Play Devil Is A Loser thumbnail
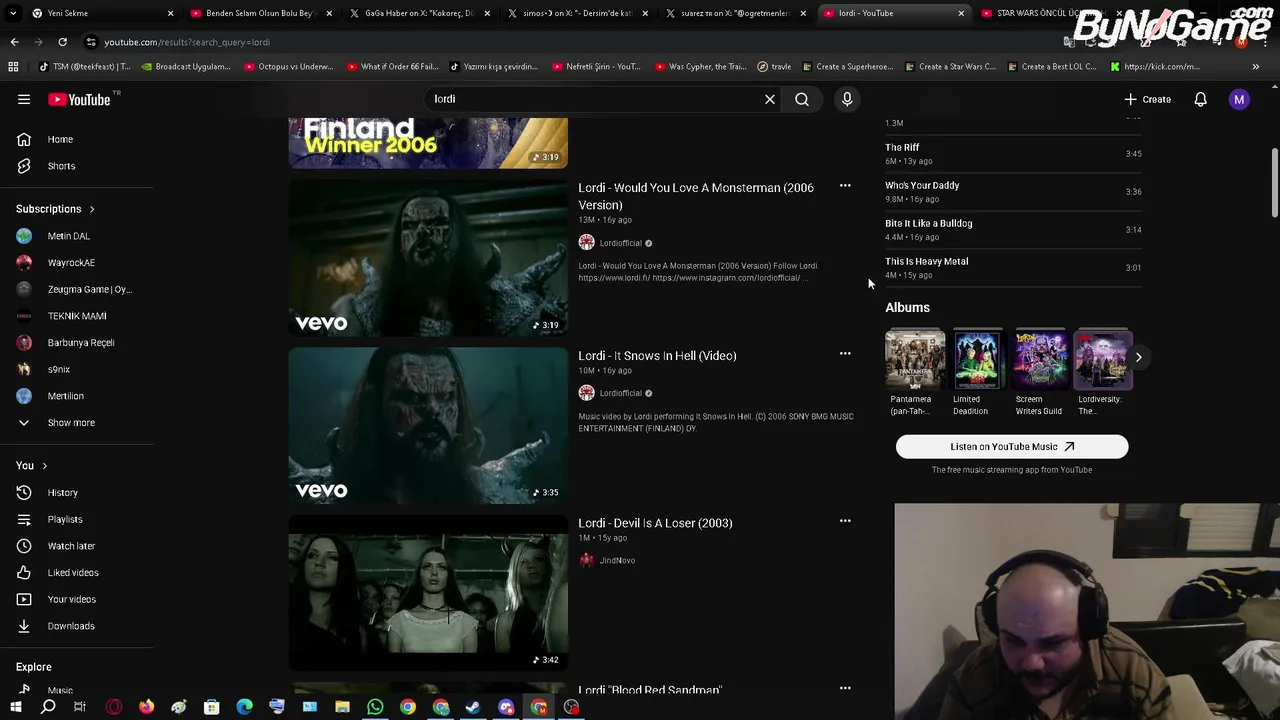 (x=428, y=592)
